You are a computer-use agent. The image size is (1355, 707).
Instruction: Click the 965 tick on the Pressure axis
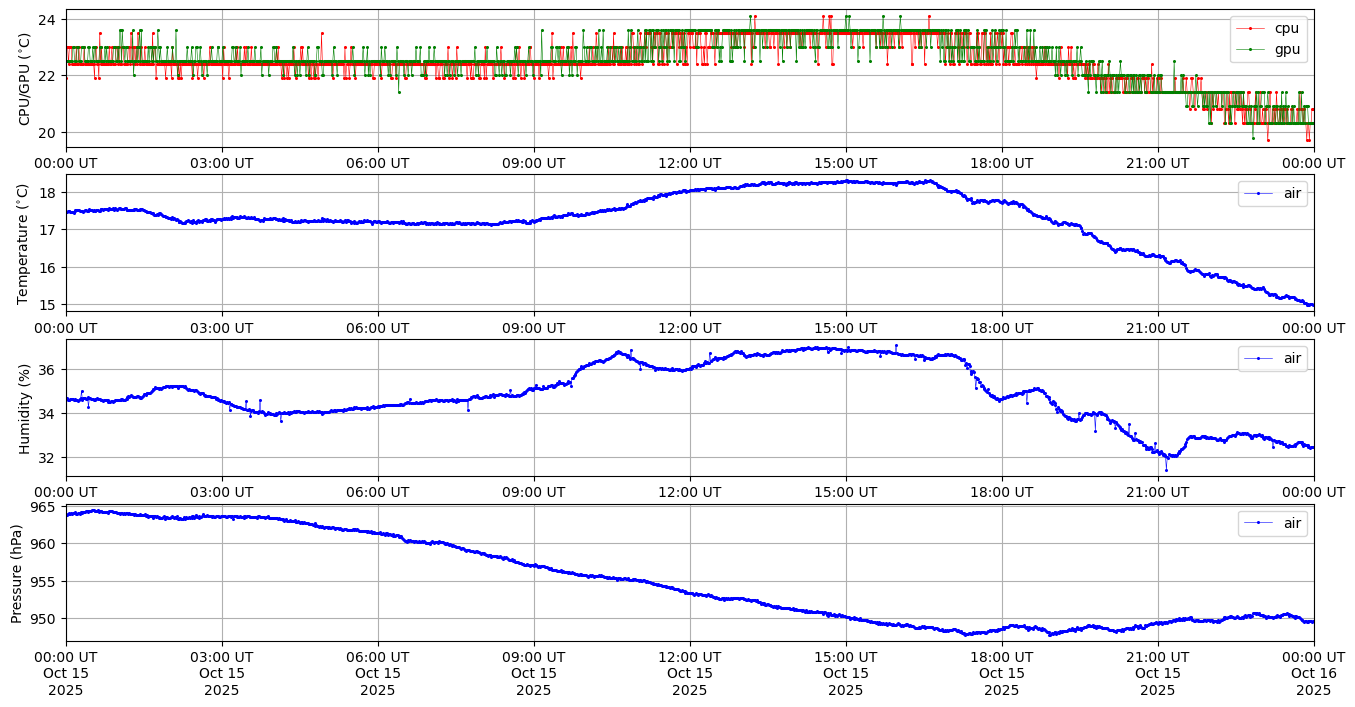[45, 507]
